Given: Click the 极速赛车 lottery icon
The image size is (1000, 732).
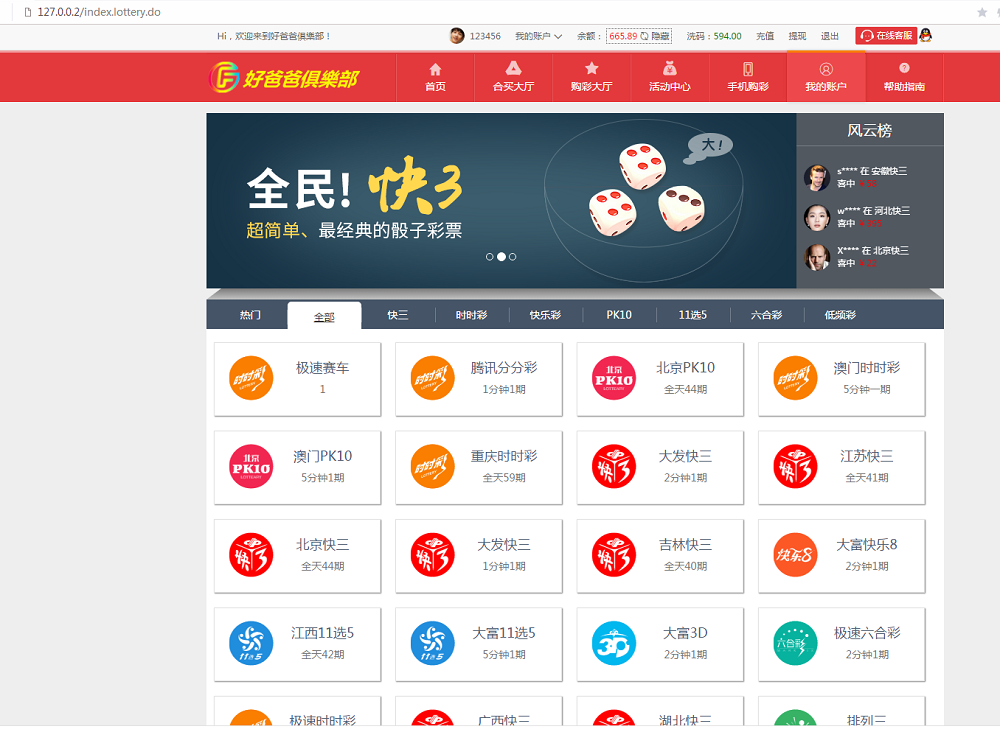Looking at the screenshot, I should [x=251, y=378].
